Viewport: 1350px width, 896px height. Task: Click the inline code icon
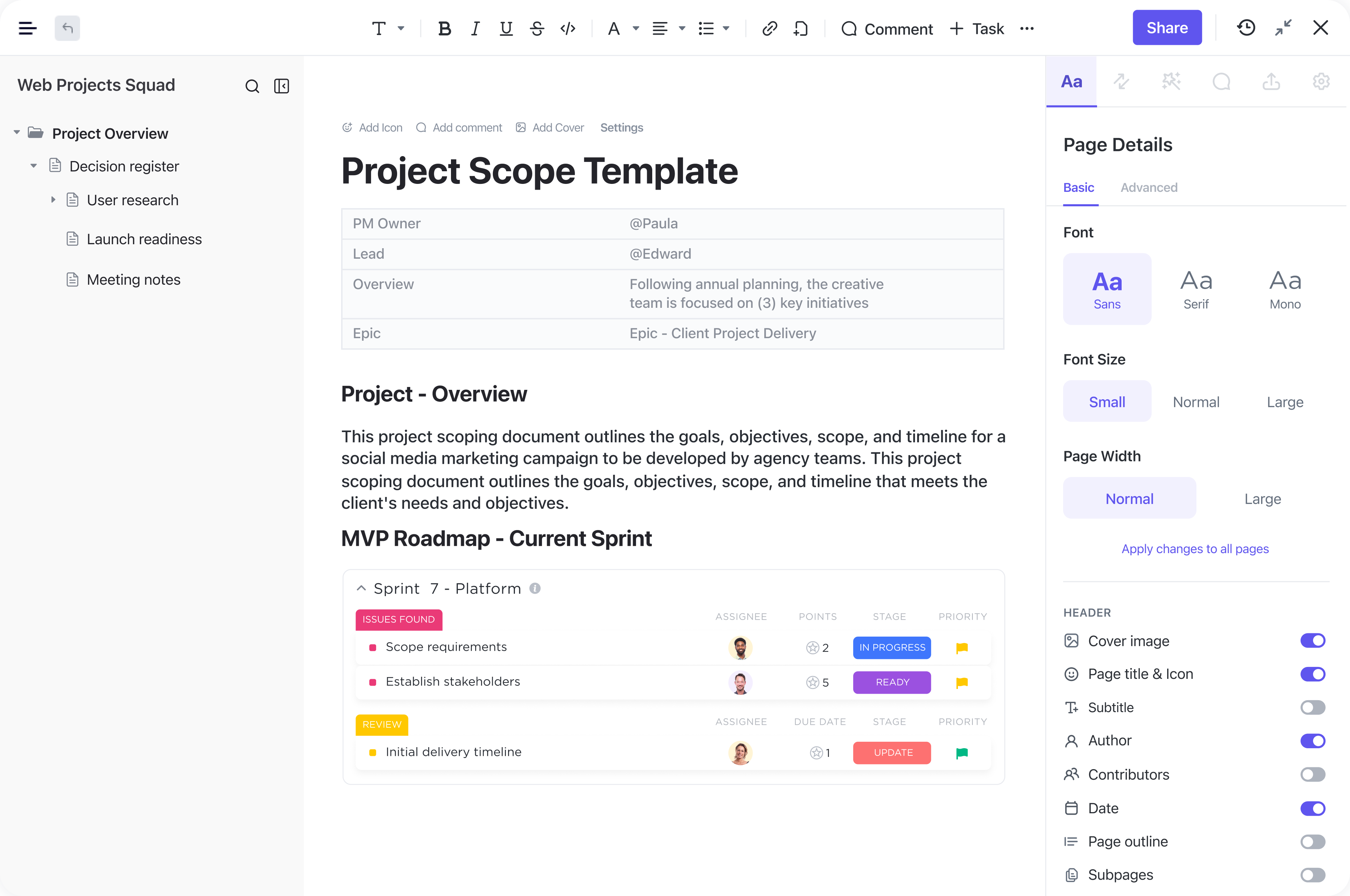click(x=568, y=29)
